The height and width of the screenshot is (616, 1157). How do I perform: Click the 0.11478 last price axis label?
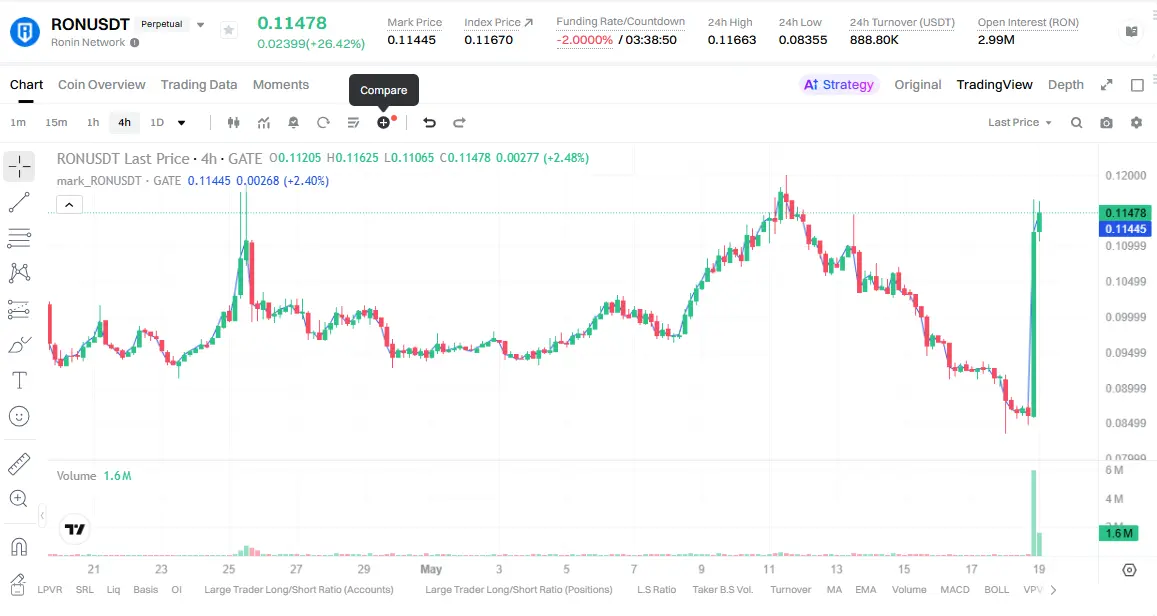point(1125,212)
